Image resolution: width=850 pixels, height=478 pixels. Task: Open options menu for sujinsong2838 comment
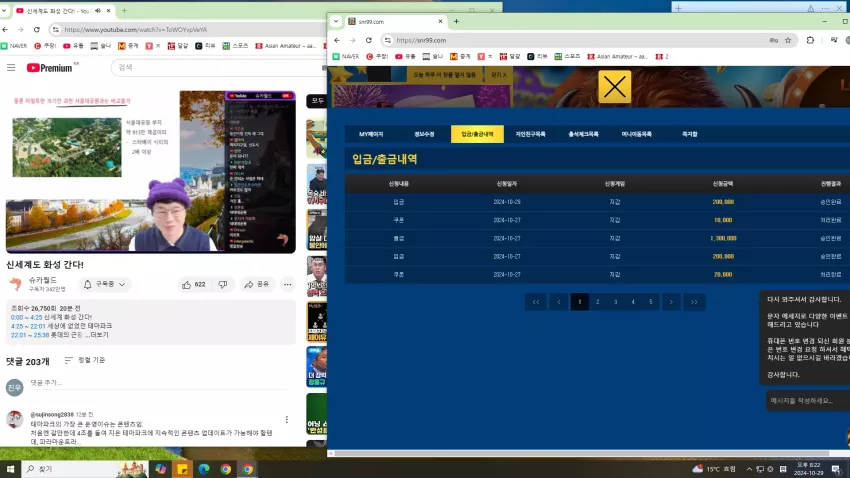pyautogui.click(x=287, y=419)
